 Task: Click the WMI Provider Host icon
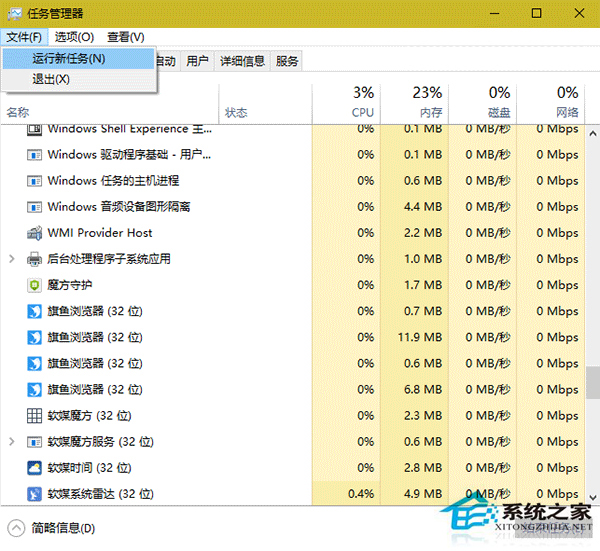tap(34, 233)
